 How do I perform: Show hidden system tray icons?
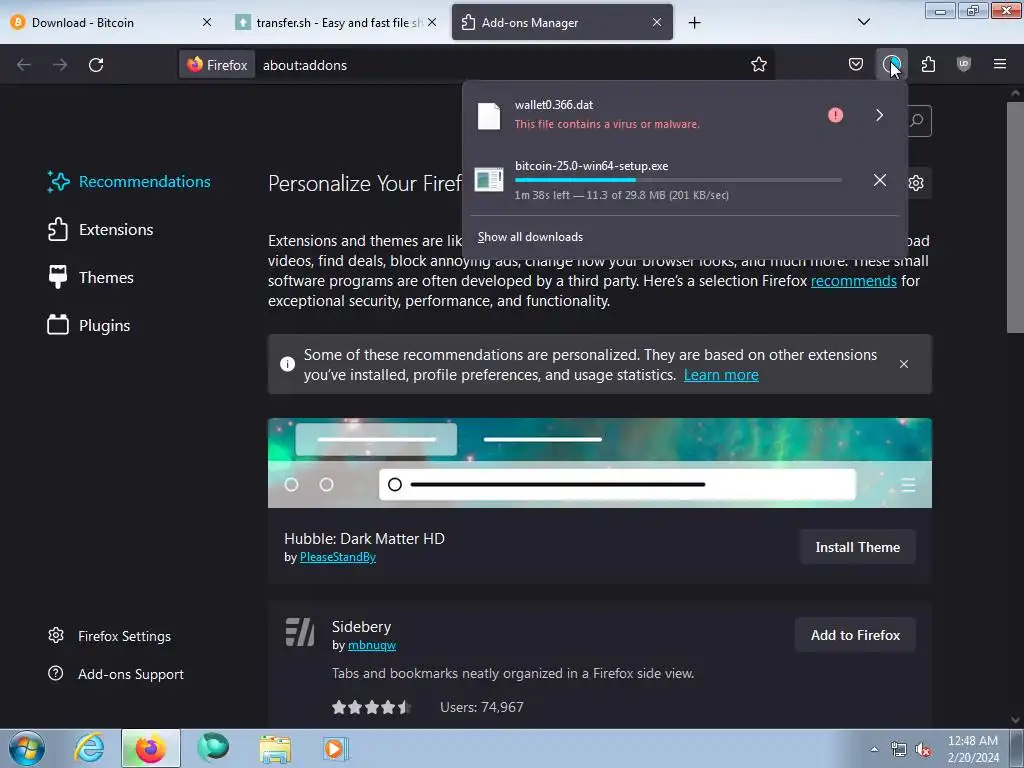click(874, 749)
